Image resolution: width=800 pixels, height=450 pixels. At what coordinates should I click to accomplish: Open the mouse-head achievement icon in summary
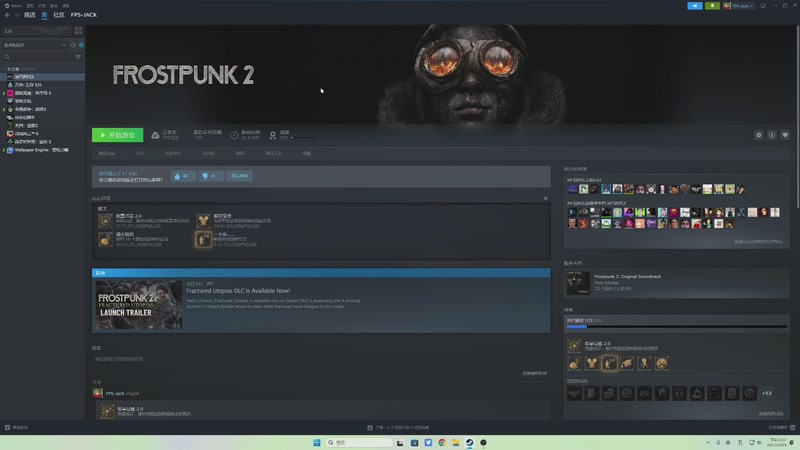coord(203,221)
